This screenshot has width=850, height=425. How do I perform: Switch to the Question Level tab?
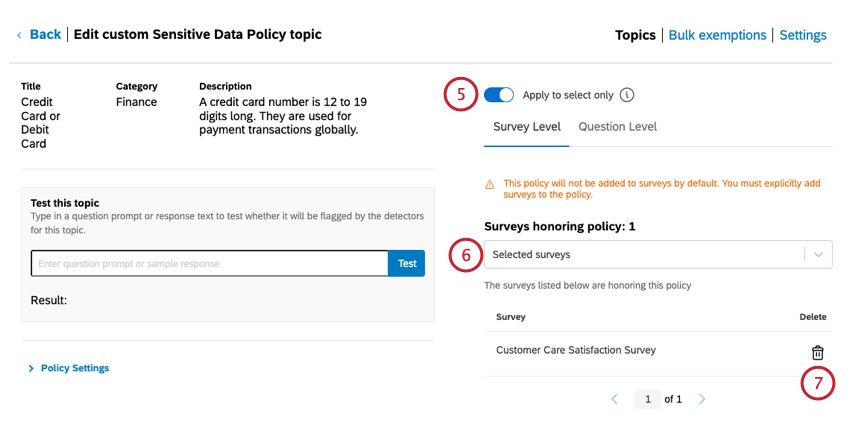pos(617,127)
